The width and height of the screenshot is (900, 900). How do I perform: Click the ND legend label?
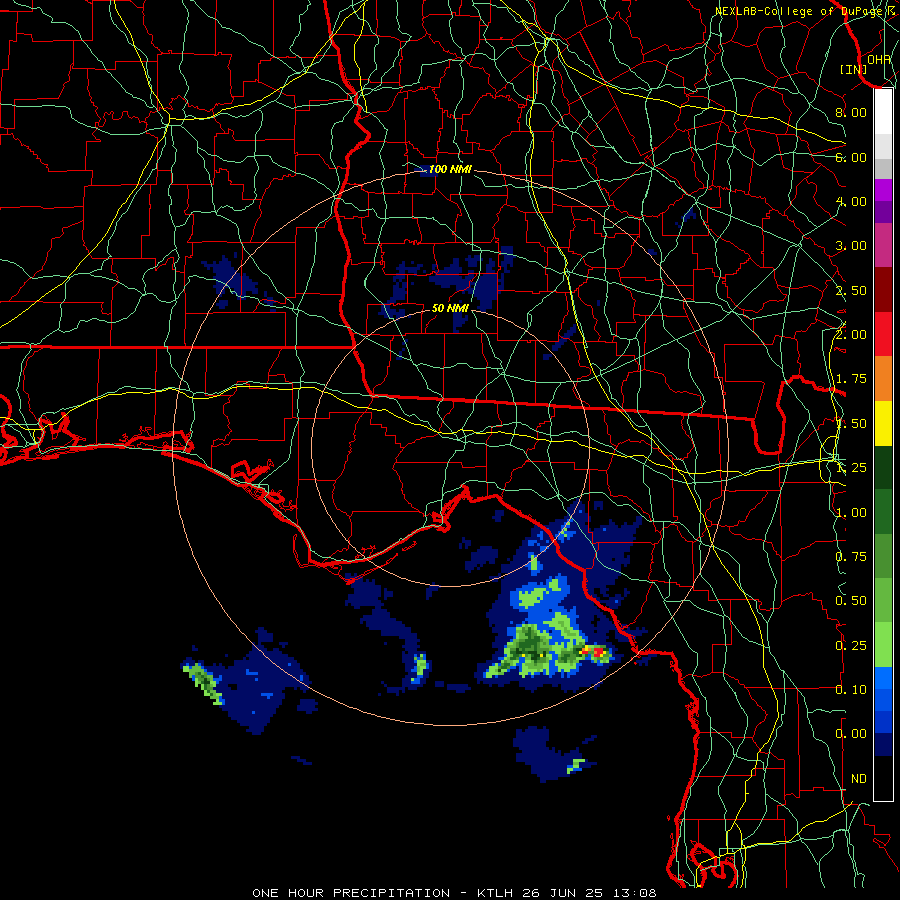(859, 779)
